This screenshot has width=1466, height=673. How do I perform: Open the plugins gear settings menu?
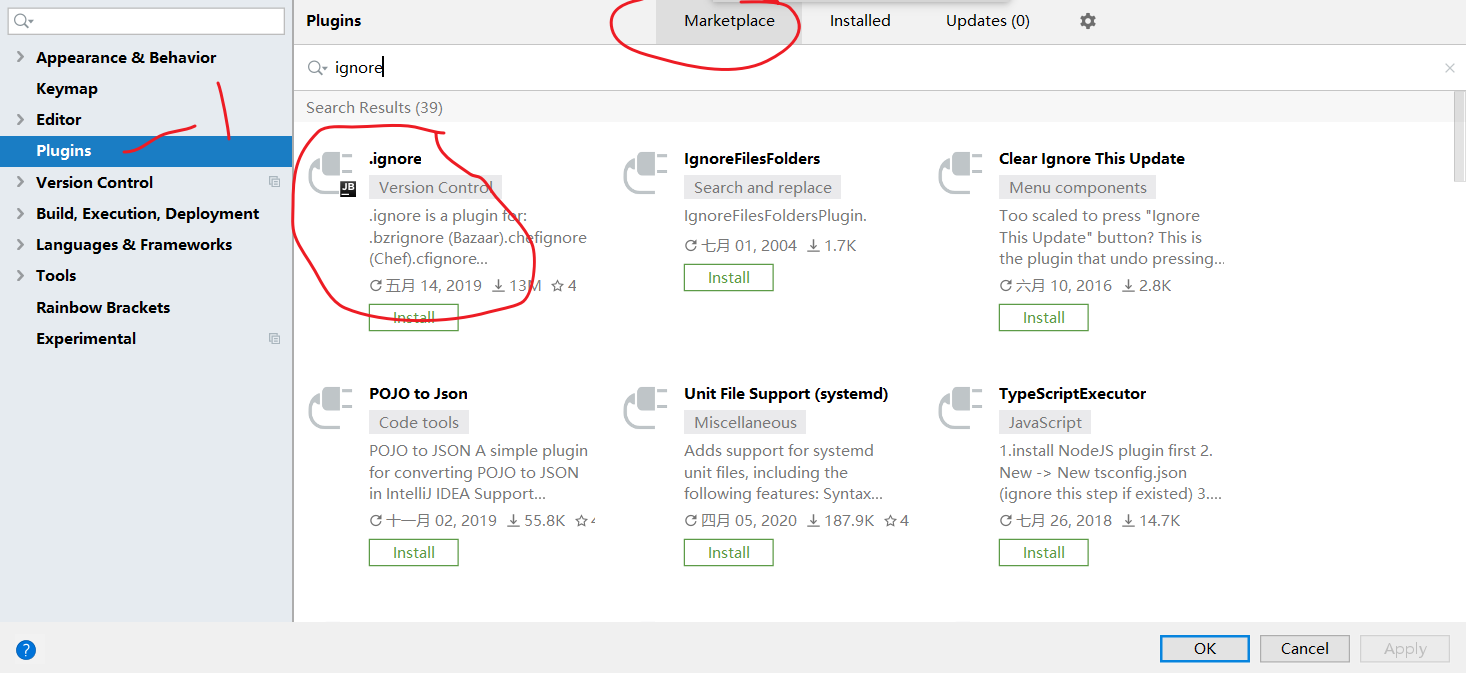(1088, 21)
